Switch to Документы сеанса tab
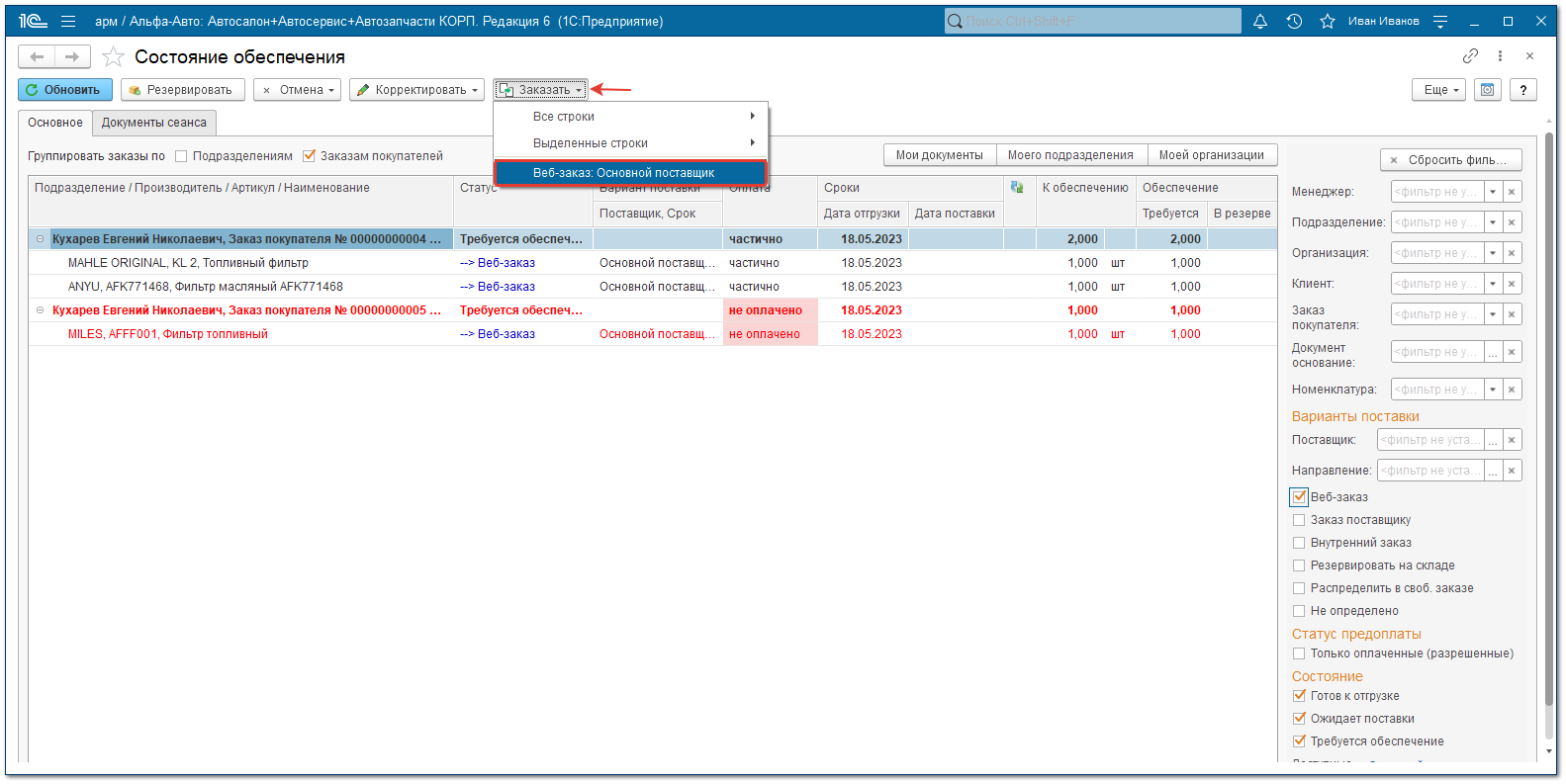The image size is (1566, 784). point(154,123)
